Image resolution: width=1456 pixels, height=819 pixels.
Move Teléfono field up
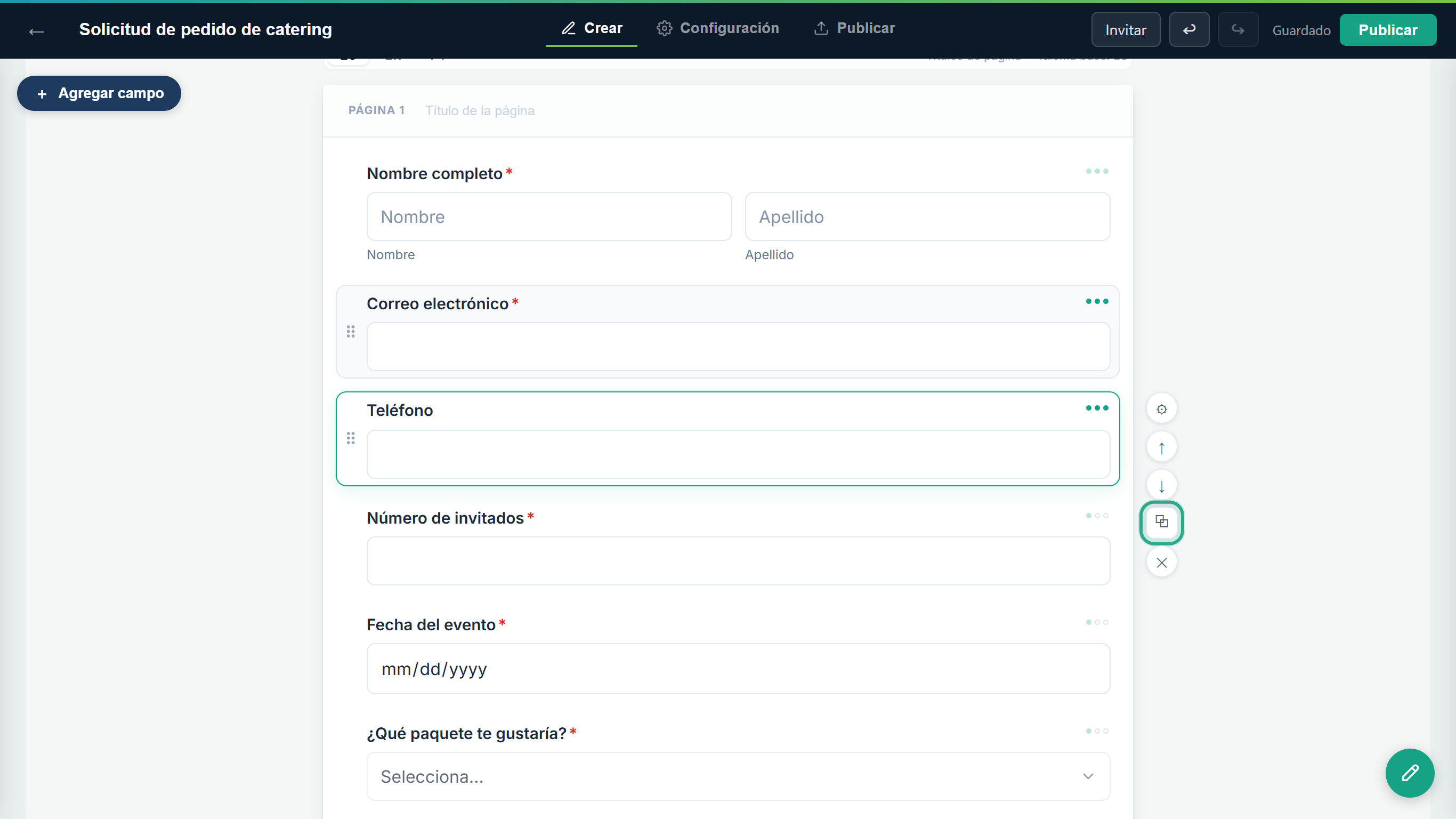tap(1161, 447)
